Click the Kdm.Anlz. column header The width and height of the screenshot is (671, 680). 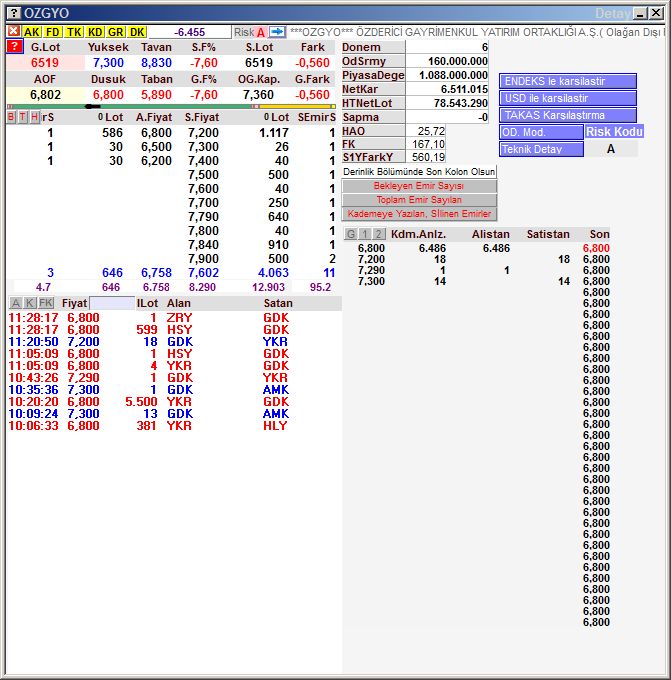pyautogui.click(x=418, y=234)
